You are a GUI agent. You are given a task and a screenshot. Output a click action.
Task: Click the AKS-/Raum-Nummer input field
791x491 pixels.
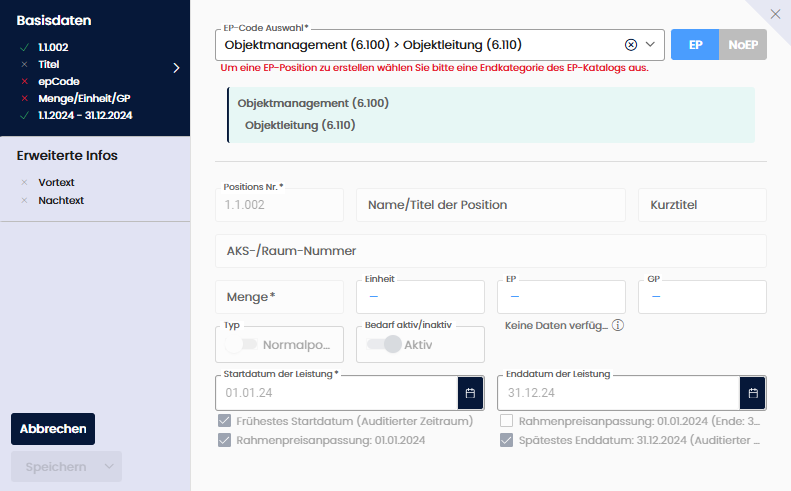coord(490,251)
